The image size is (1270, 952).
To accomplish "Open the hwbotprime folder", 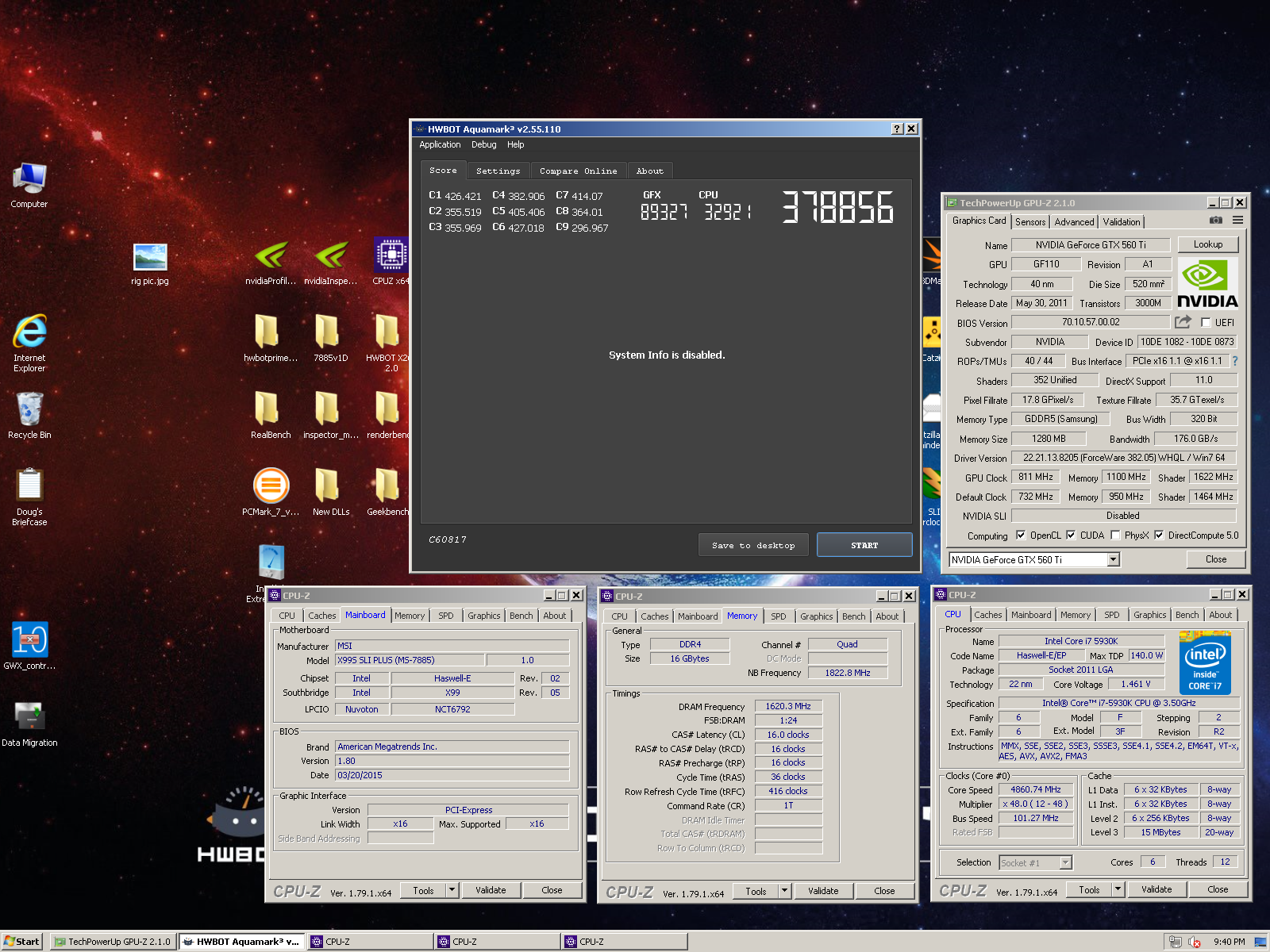I will click(x=271, y=339).
